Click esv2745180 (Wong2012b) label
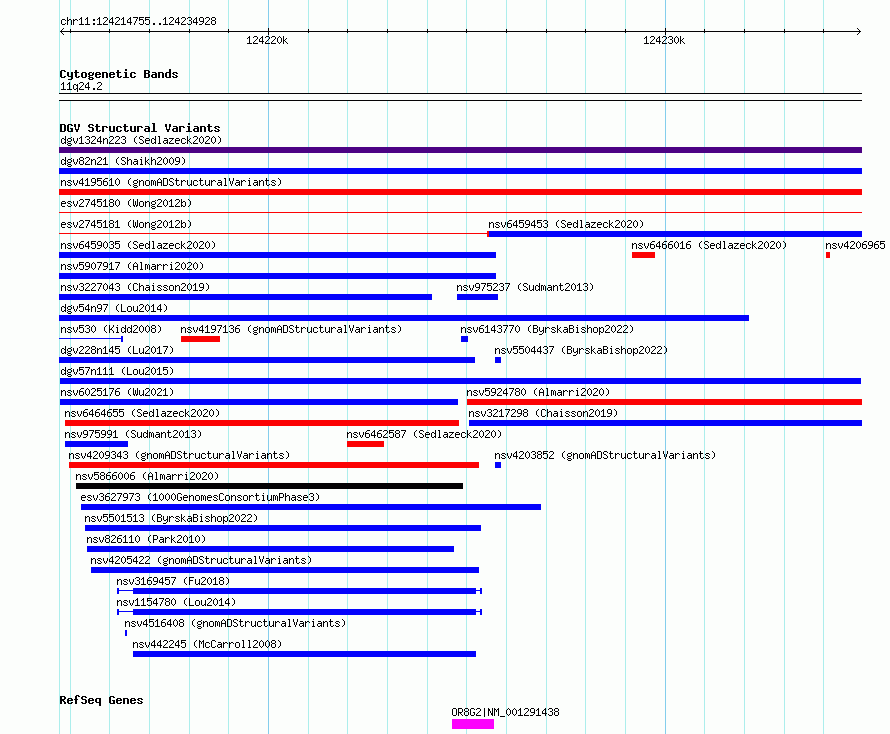The height and width of the screenshot is (734, 890). 126,203
